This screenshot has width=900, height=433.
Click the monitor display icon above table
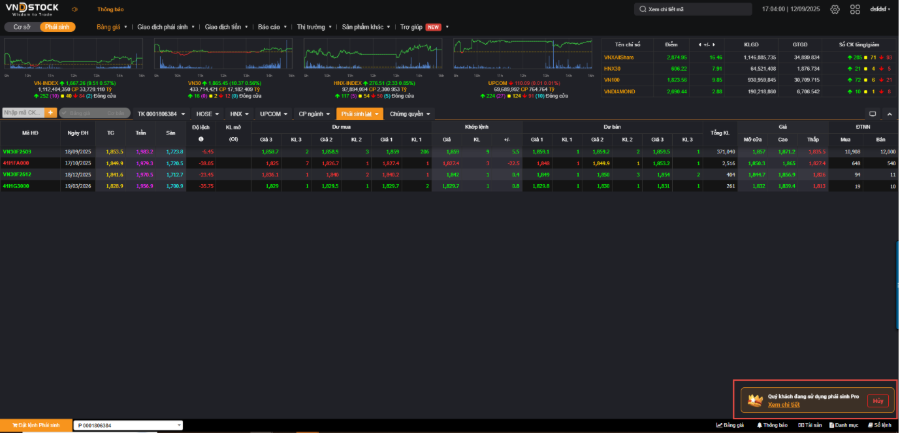point(872,114)
